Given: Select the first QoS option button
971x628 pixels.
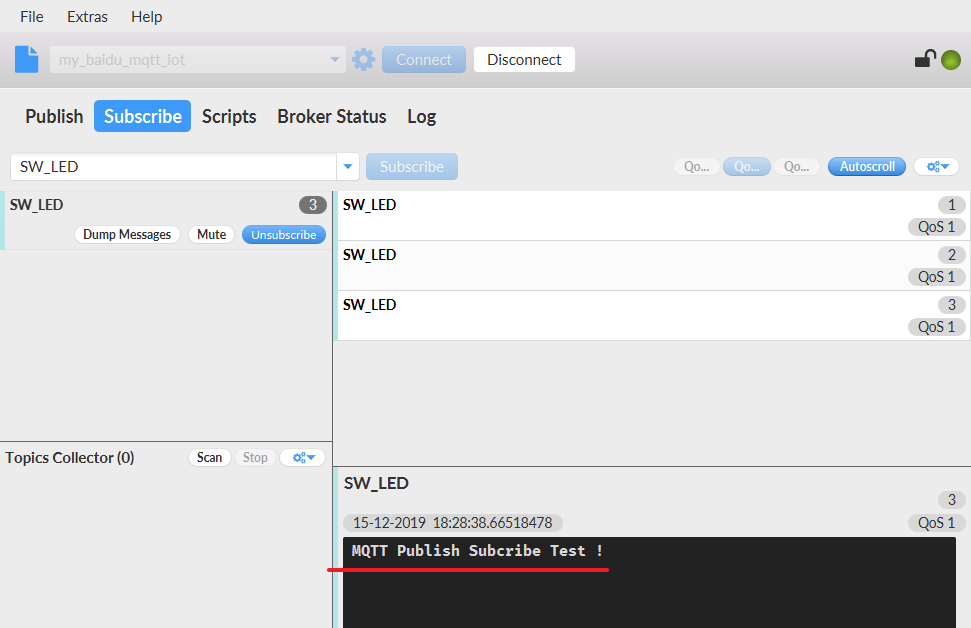Looking at the screenshot, I should [696, 167].
